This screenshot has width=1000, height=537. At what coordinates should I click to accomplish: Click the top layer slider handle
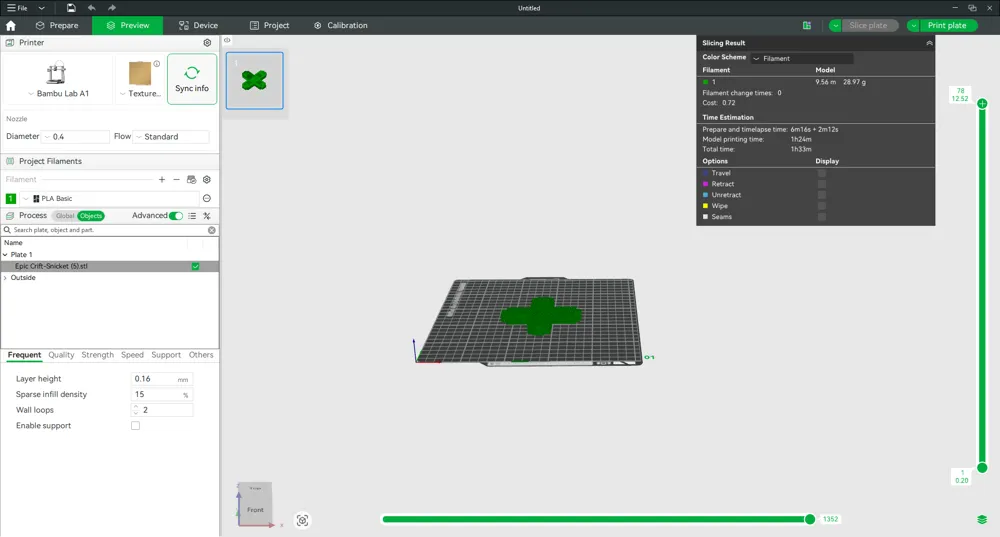(982, 103)
